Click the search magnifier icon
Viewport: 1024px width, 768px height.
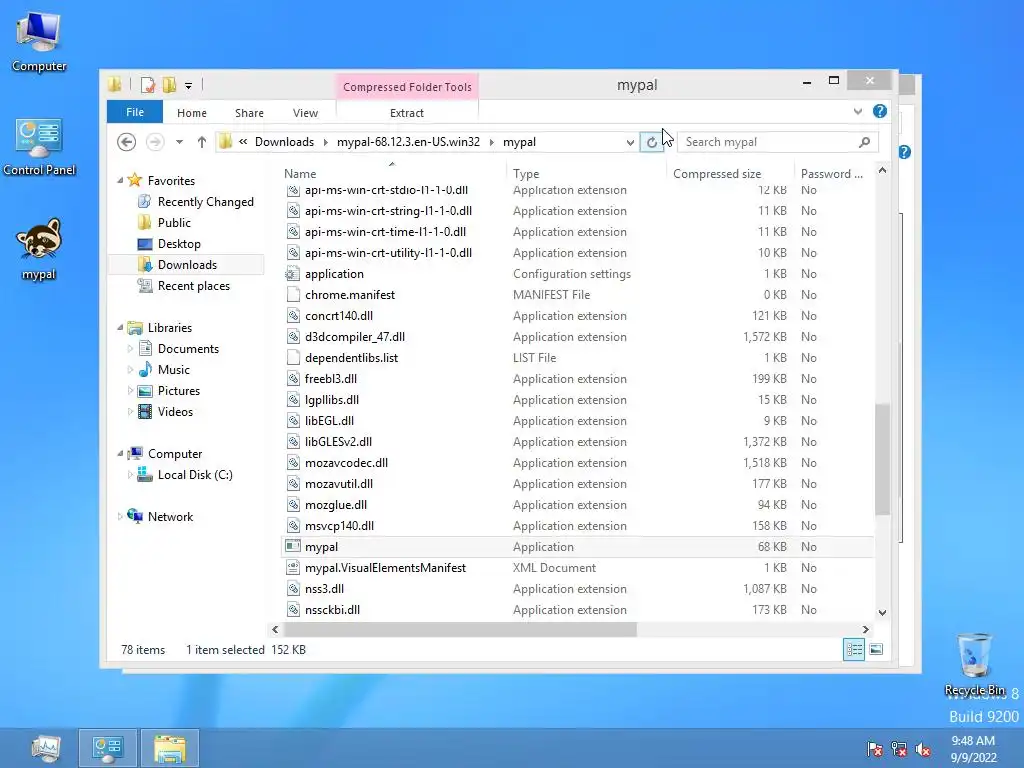(x=865, y=142)
